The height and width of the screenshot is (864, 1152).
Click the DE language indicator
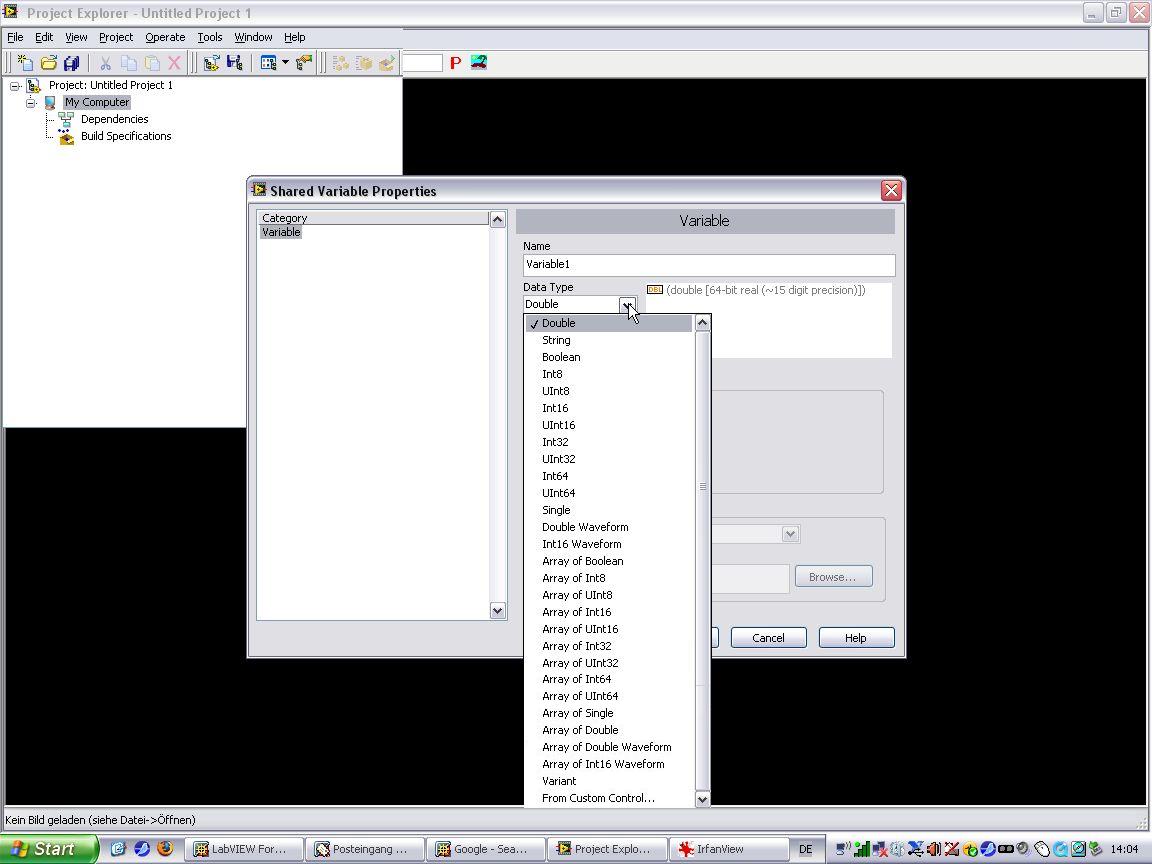[x=806, y=849]
